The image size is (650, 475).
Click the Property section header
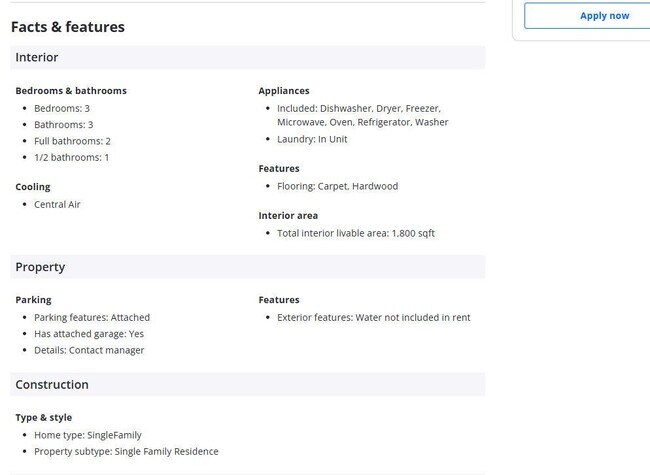pyautogui.click(x=248, y=267)
